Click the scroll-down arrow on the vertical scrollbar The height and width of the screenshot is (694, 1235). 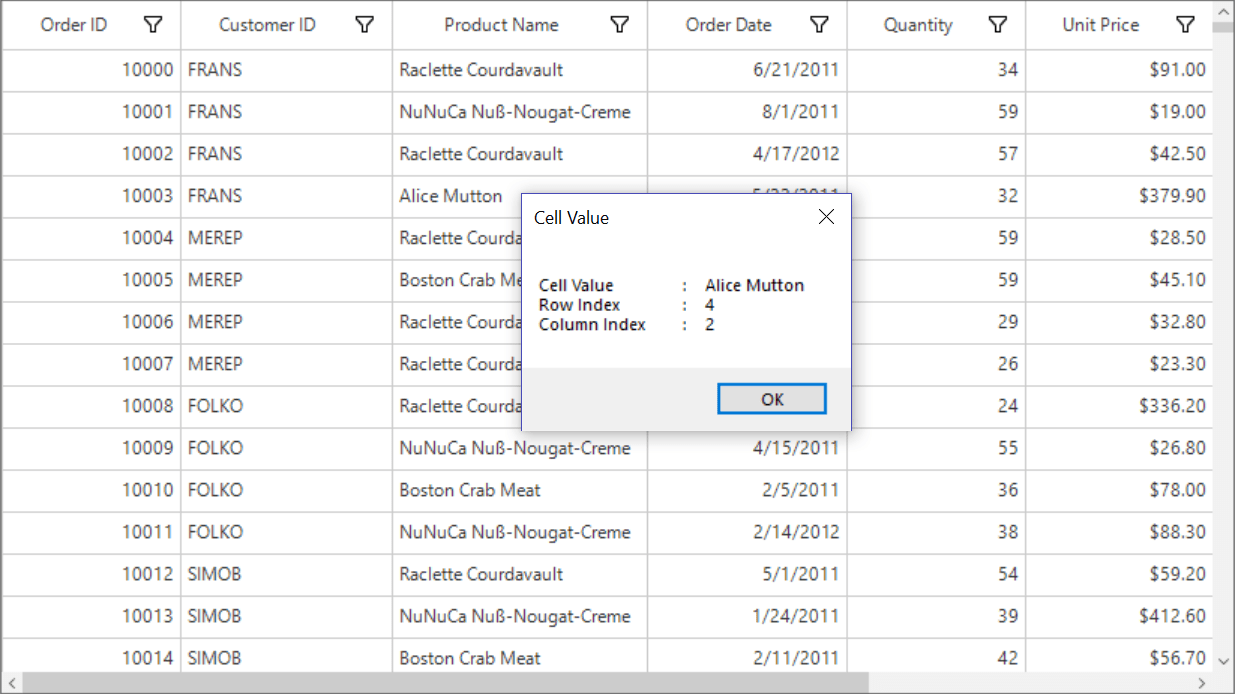click(1223, 661)
